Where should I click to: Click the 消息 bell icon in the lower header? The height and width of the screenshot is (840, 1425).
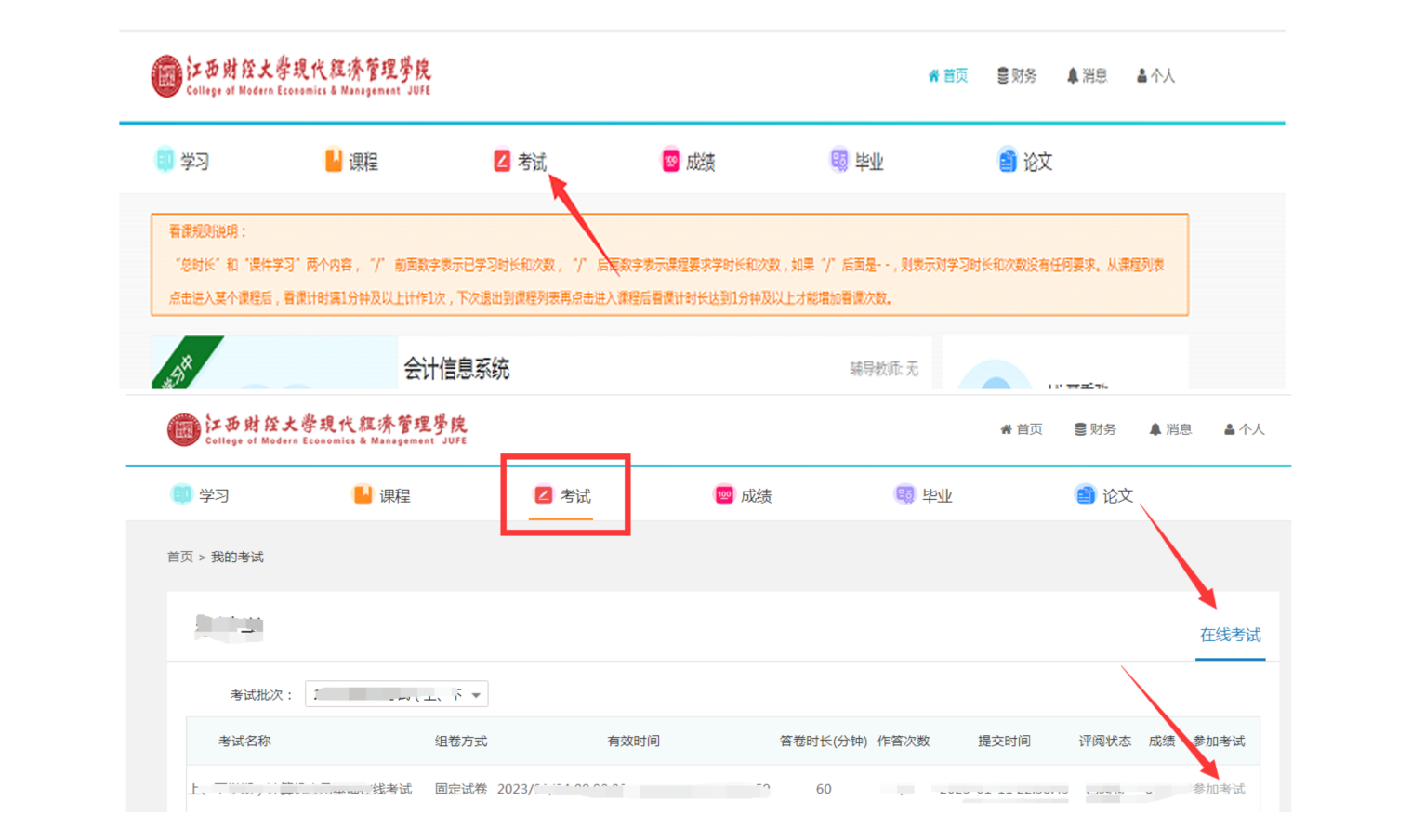pyautogui.click(x=1155, y=429)
